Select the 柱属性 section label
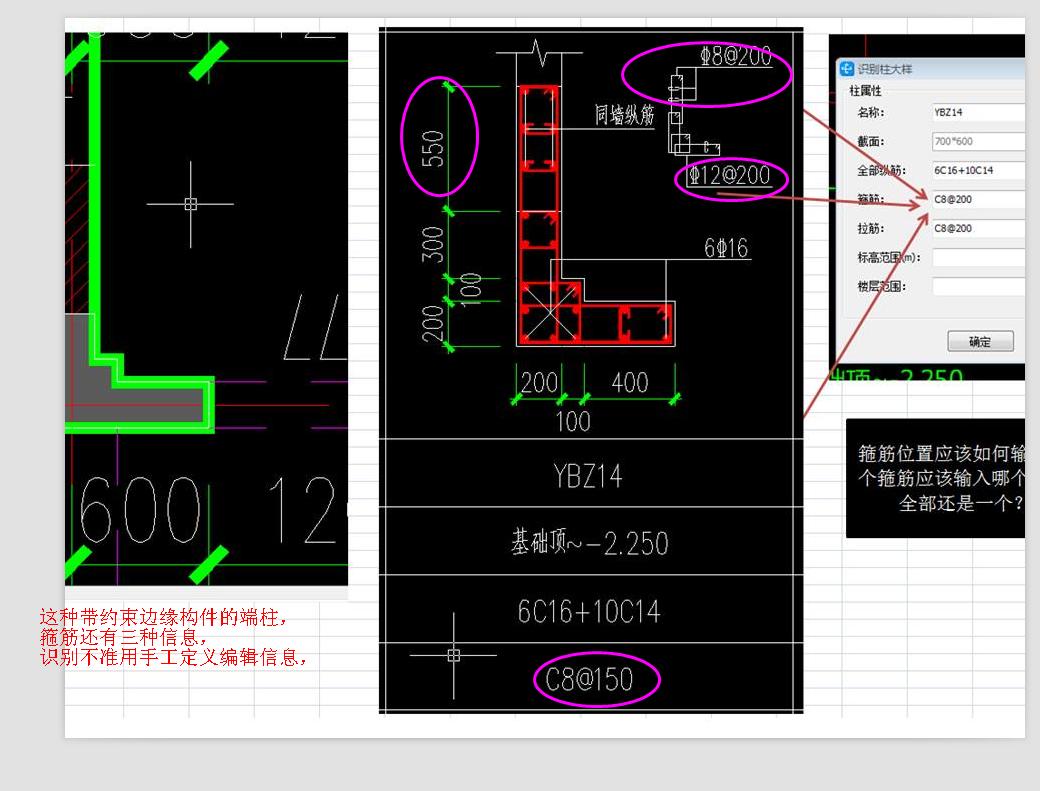This screenshot has width=1040, height=791. click(865, 90)
